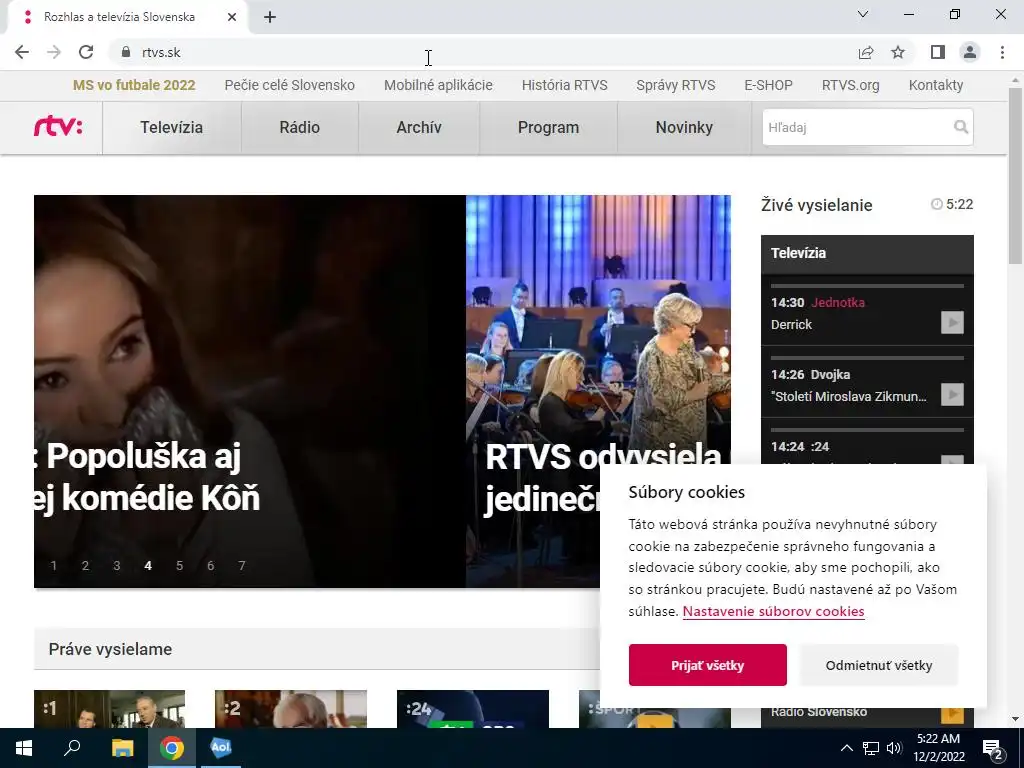Open a new browser tab
The image size is (1024, 768).
270,17
